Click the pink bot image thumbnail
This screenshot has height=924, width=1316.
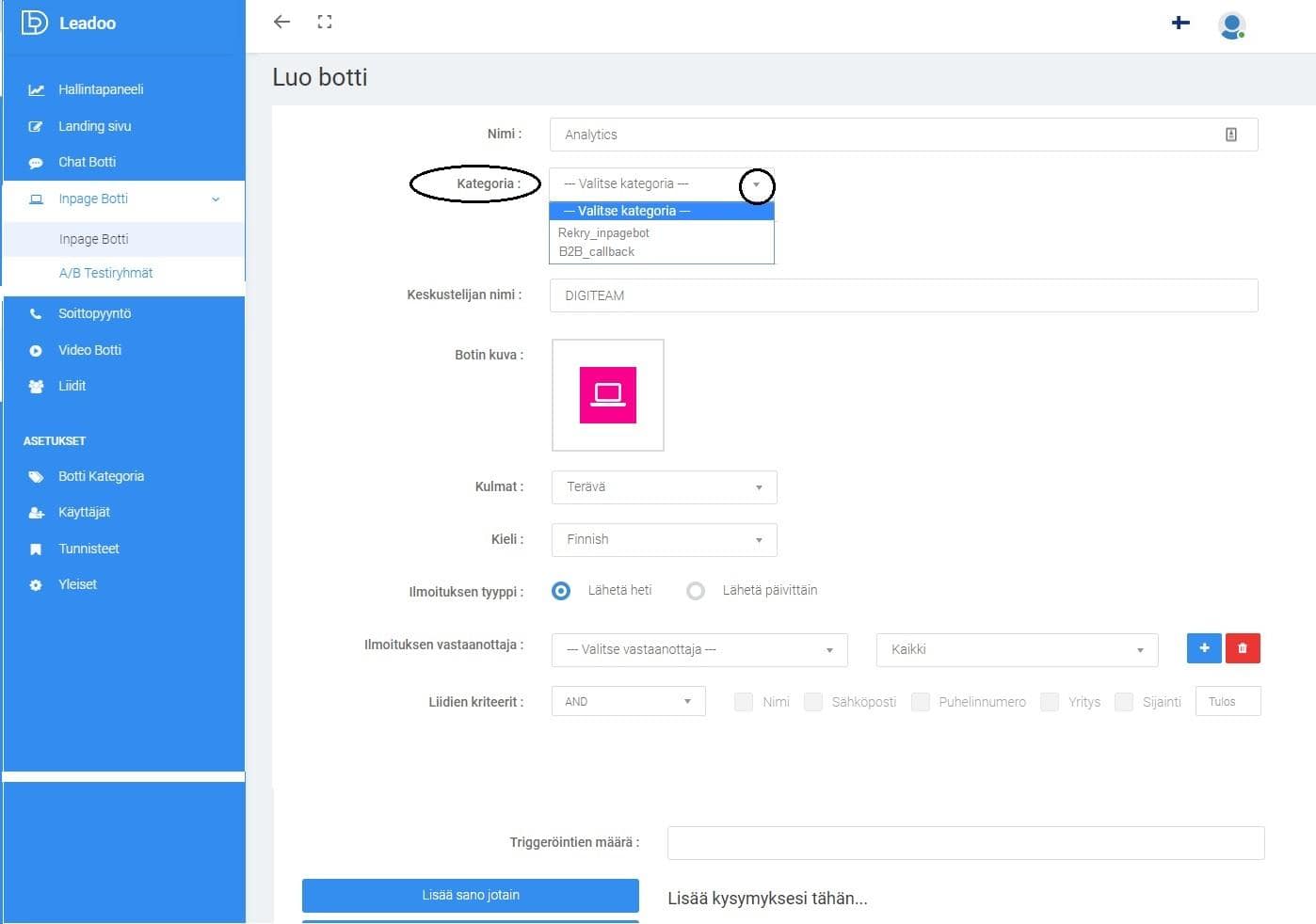point(607,395)
